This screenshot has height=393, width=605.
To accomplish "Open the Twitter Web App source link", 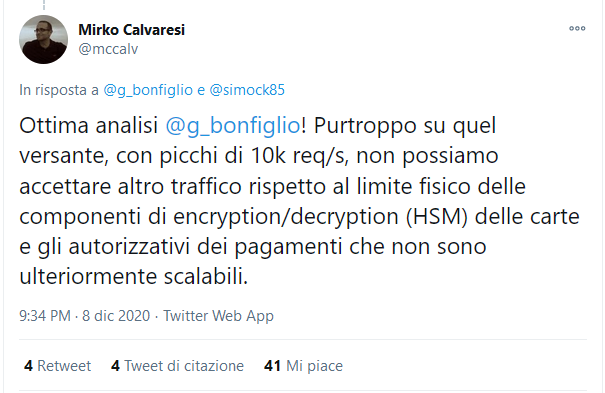I will tap(218, 315).
